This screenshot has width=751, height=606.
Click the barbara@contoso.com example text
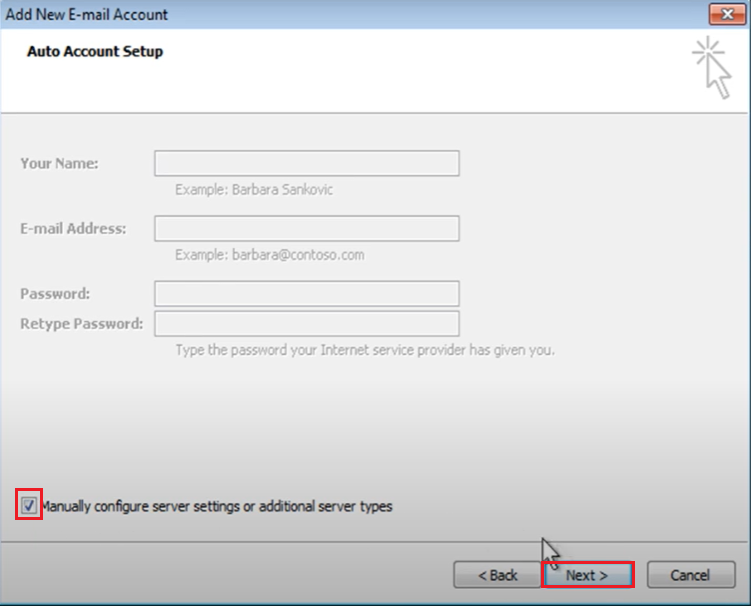270,255
